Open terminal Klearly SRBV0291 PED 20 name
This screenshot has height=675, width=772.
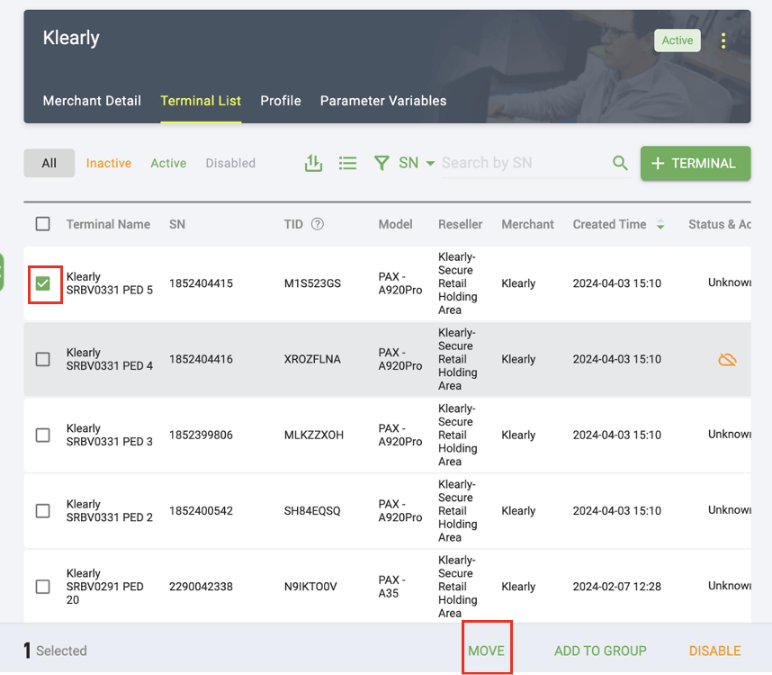[x=105, y=587]
